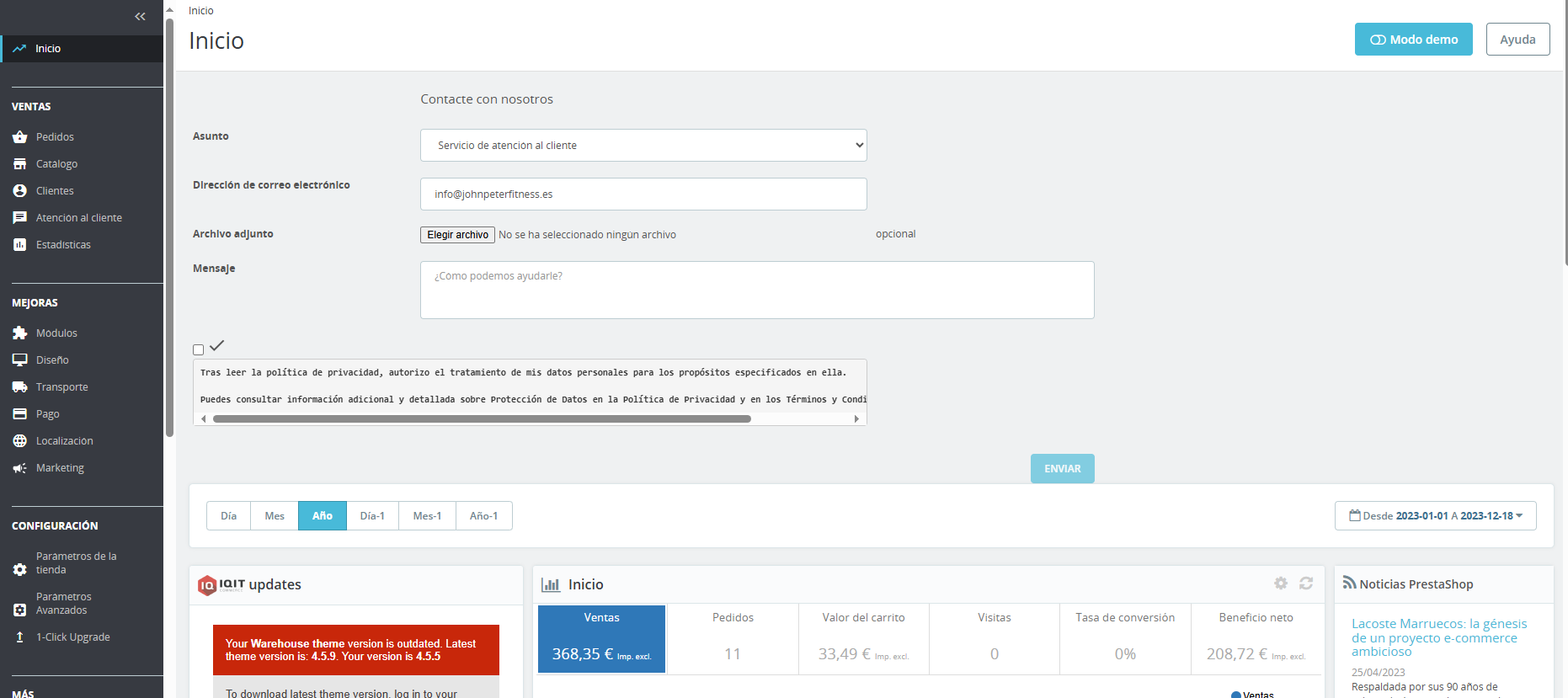Open the Asunto dropdown
The height and width of the screenshot is (698, 1568).
pyautogui.click(x=643, y=145)
